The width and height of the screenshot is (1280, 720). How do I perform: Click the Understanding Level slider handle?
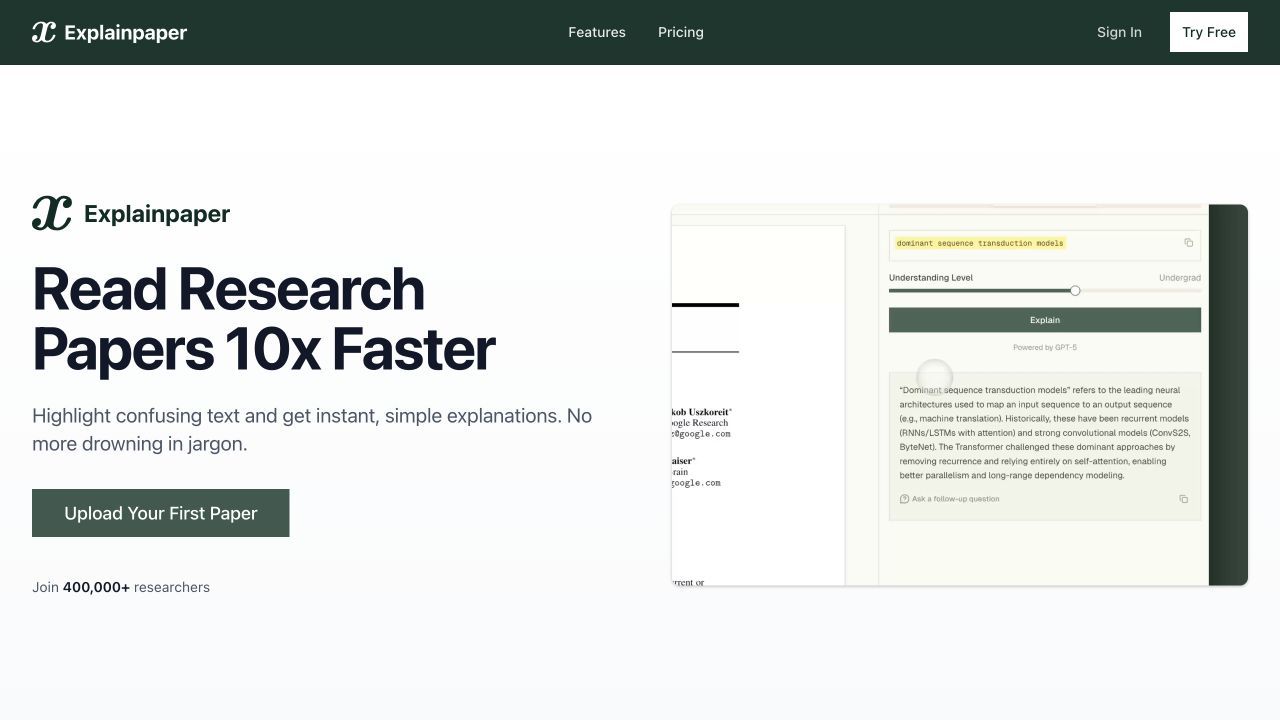point(1075,290)
